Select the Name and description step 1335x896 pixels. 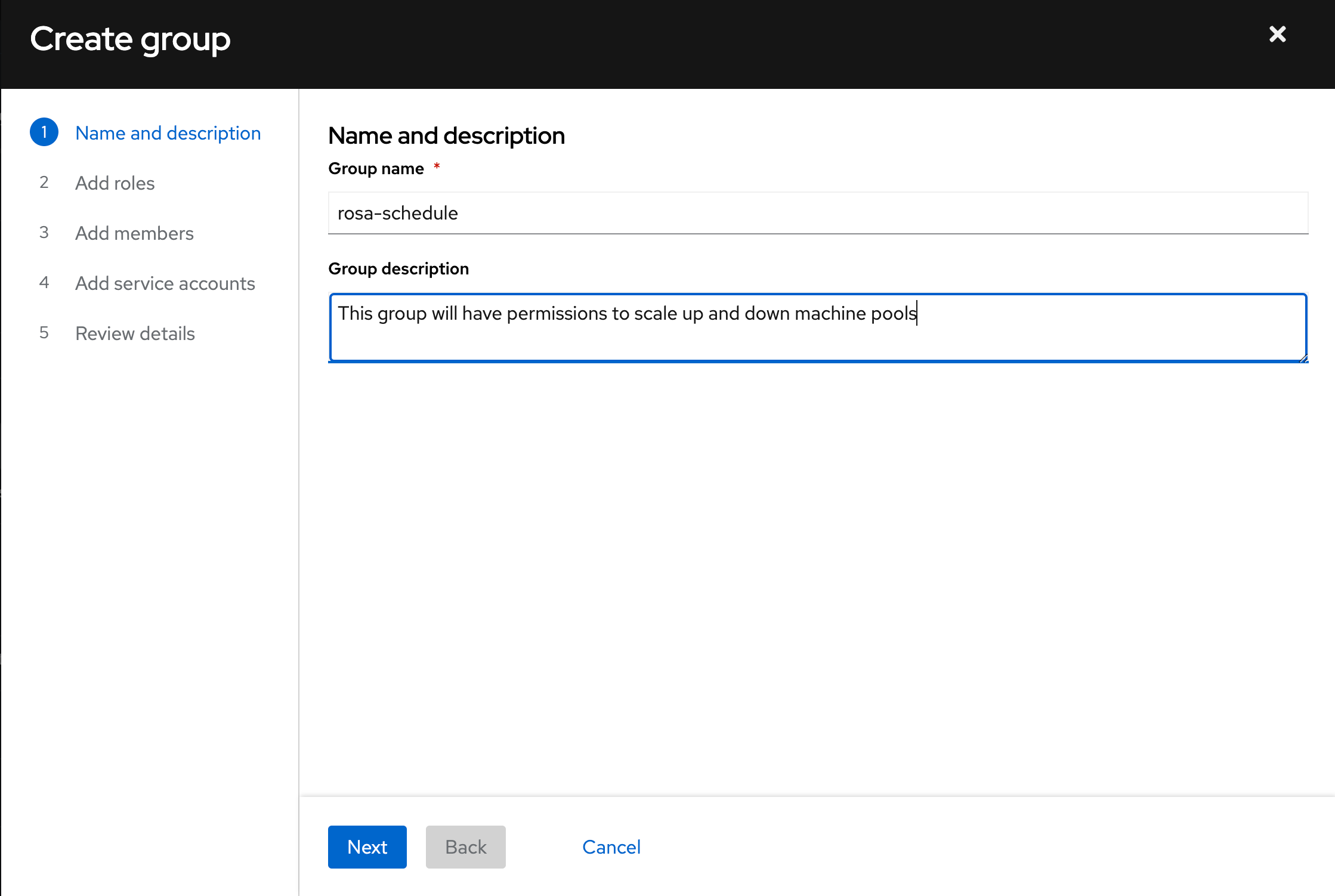pyautogui.click(x=168, y=132)
